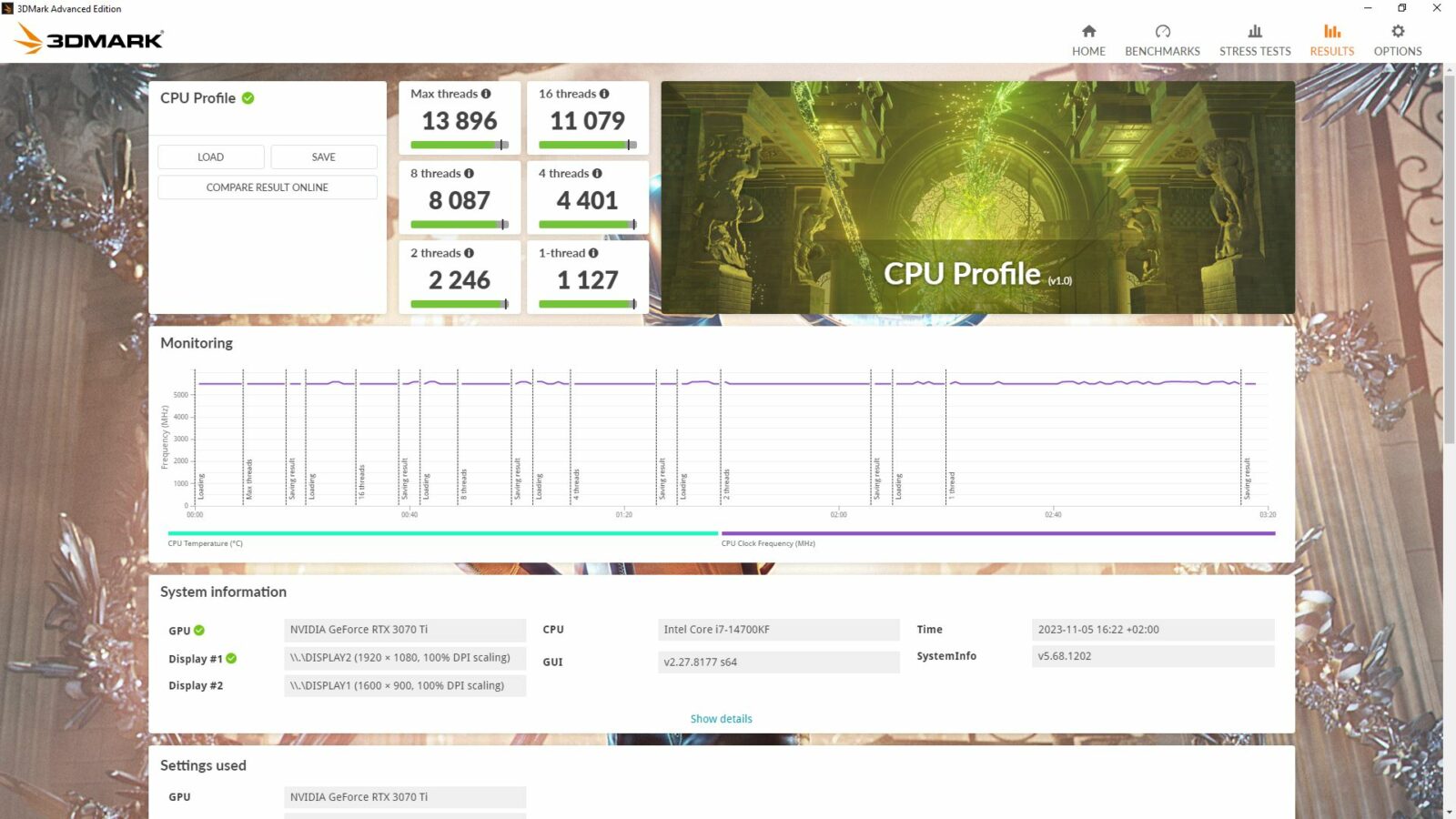Click info icon beside 16 threads
Image resolution: width=1456 pixels, height=819 pixels.
coord(604,94)
